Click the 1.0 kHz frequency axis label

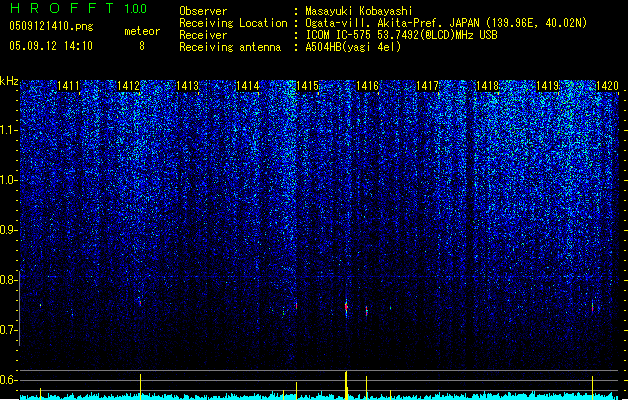(8, 180)
